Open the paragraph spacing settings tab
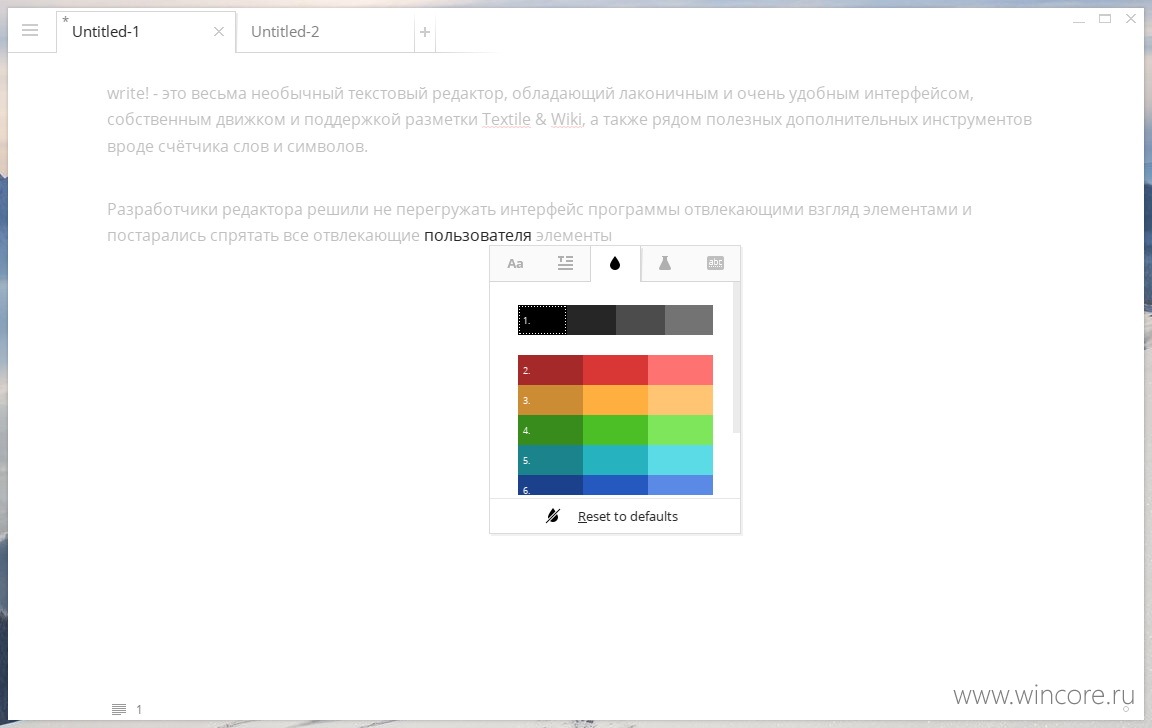 coord(565,263)
